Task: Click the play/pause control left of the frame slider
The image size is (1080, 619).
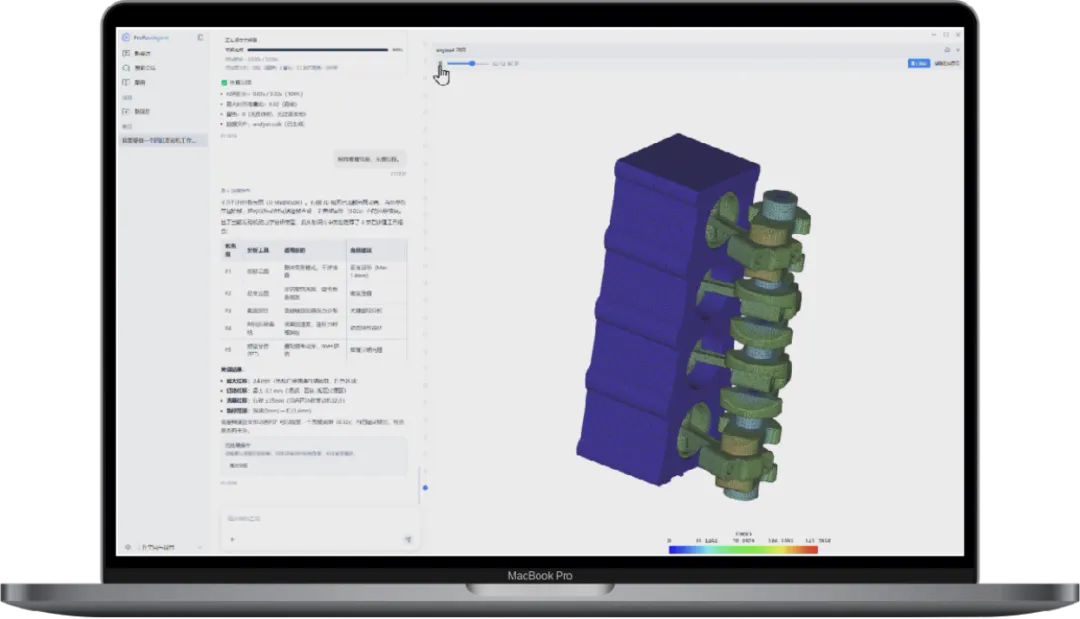Action: click(x=440, y=63)
